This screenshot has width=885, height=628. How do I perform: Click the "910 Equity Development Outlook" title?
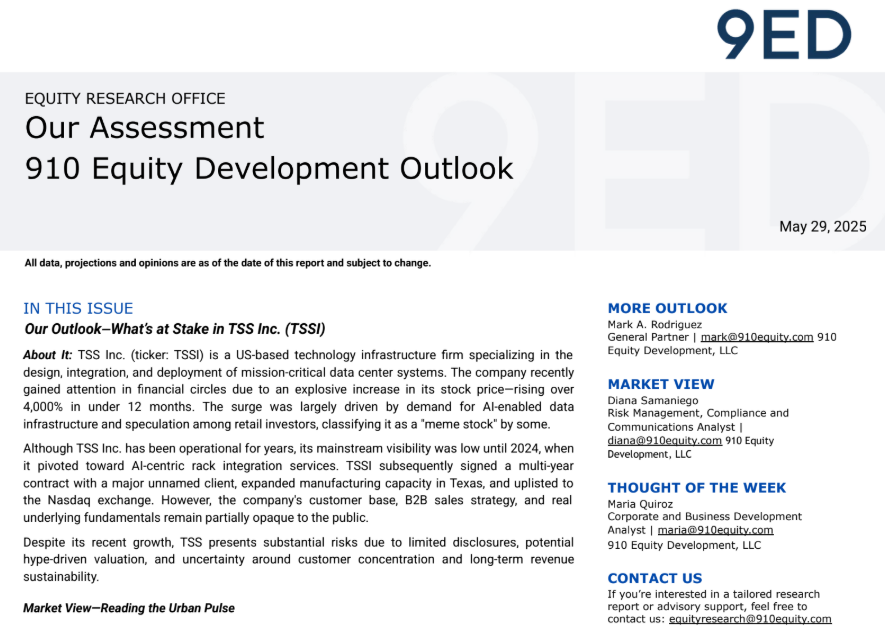(269, 169)
